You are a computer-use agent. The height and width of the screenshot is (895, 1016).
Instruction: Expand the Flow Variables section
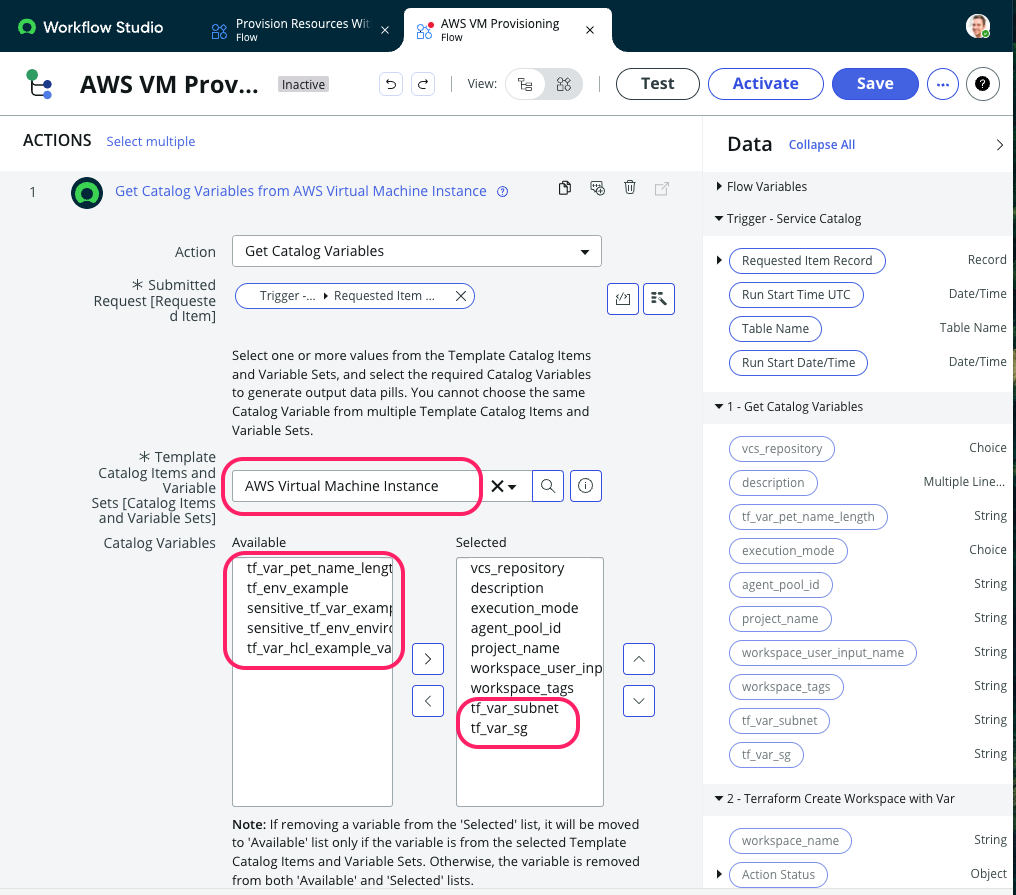pyautogui.click(x=719, y=186)
